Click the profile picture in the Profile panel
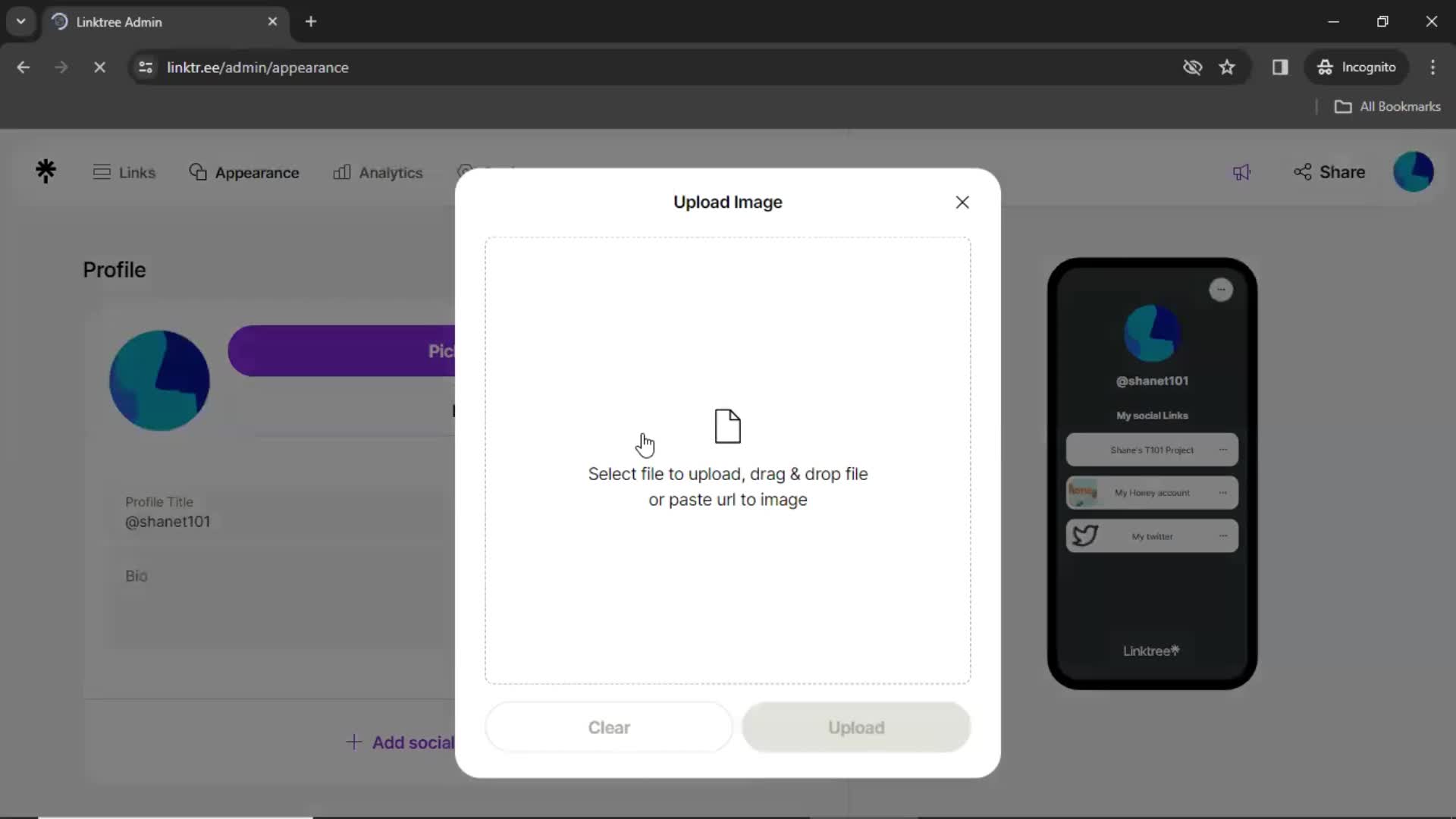 pyautogui.click(x=159, y=381)
